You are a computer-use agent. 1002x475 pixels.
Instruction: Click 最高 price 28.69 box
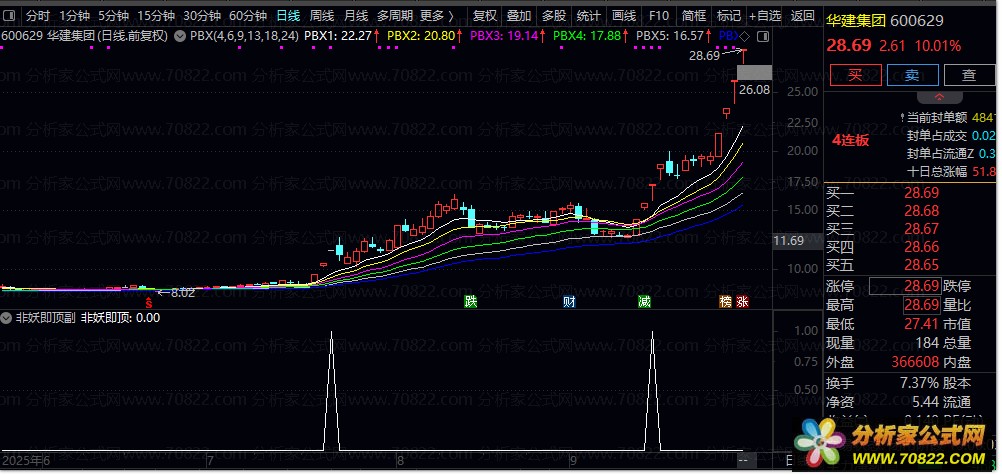[921, 305]
